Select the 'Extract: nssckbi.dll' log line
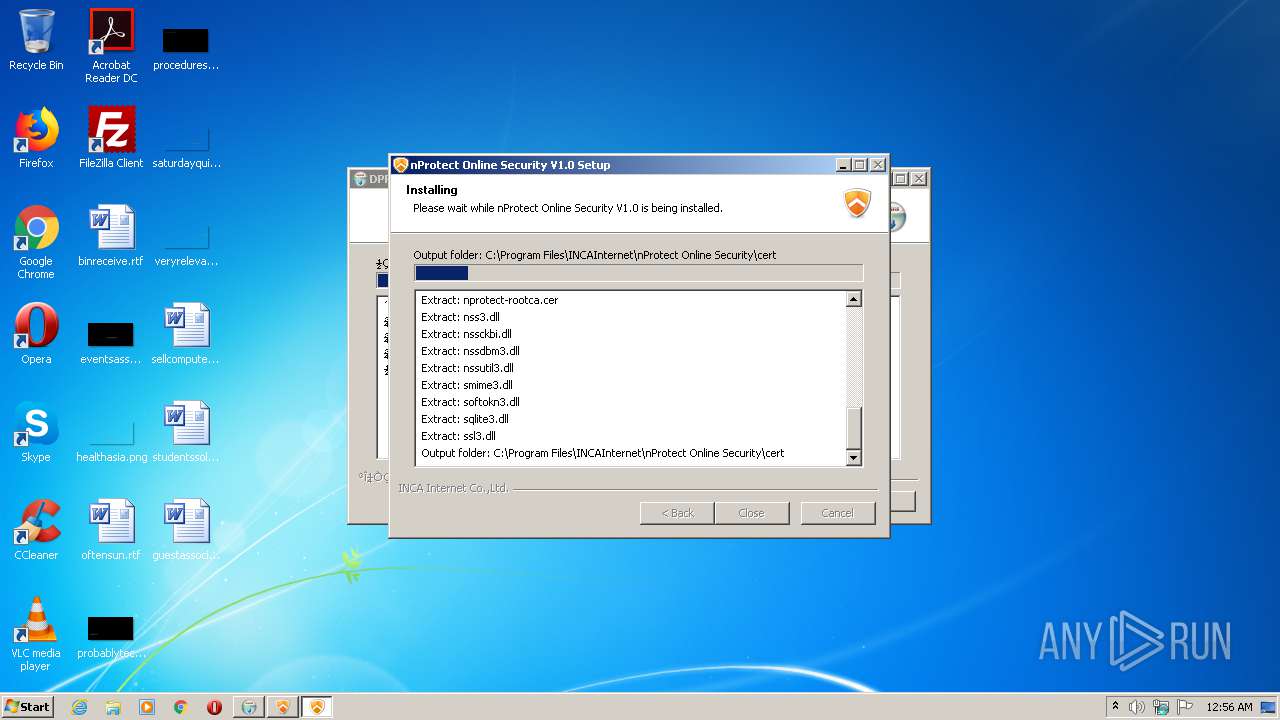This screenshot has height=720, width=1280. point(466,334)
